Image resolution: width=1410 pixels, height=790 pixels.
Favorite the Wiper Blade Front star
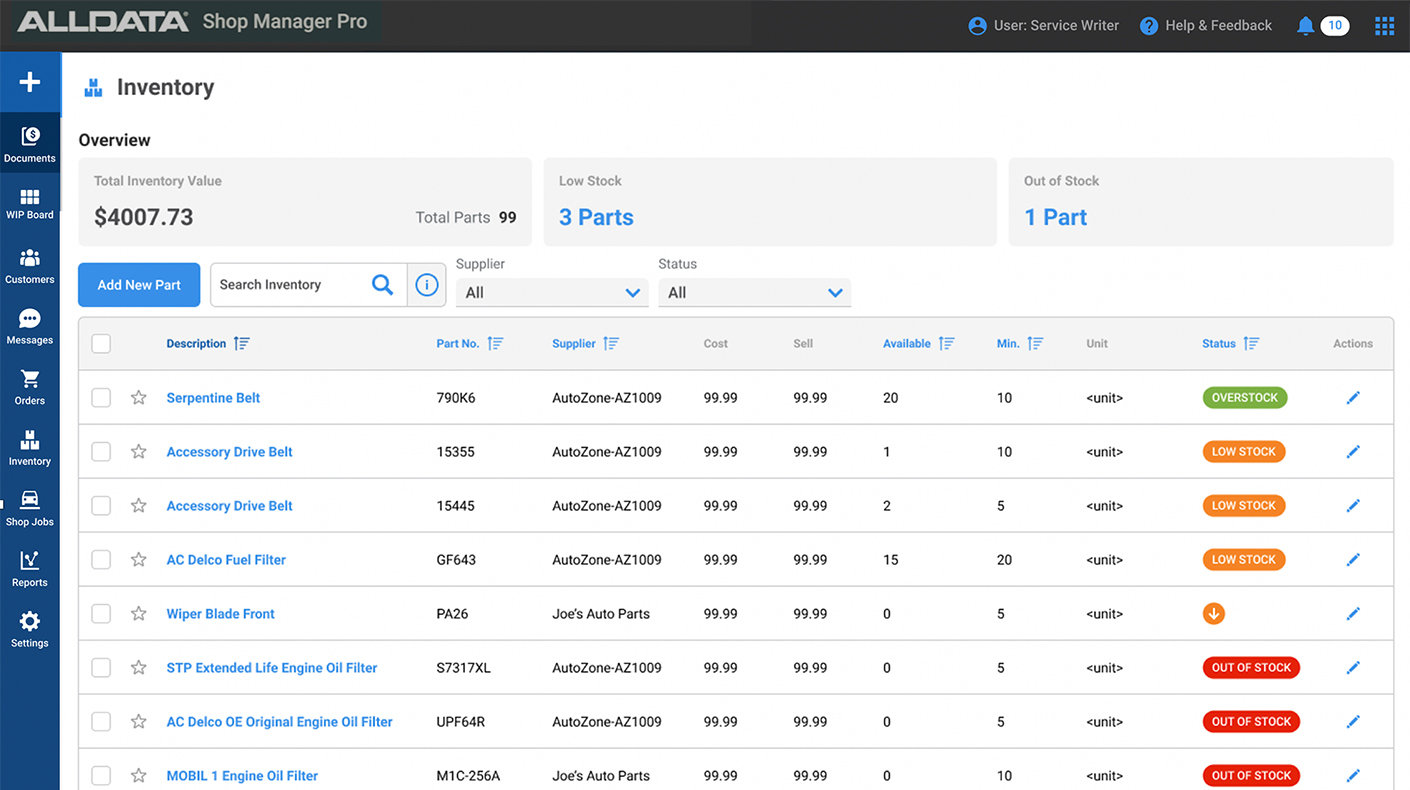pos(139,614)
